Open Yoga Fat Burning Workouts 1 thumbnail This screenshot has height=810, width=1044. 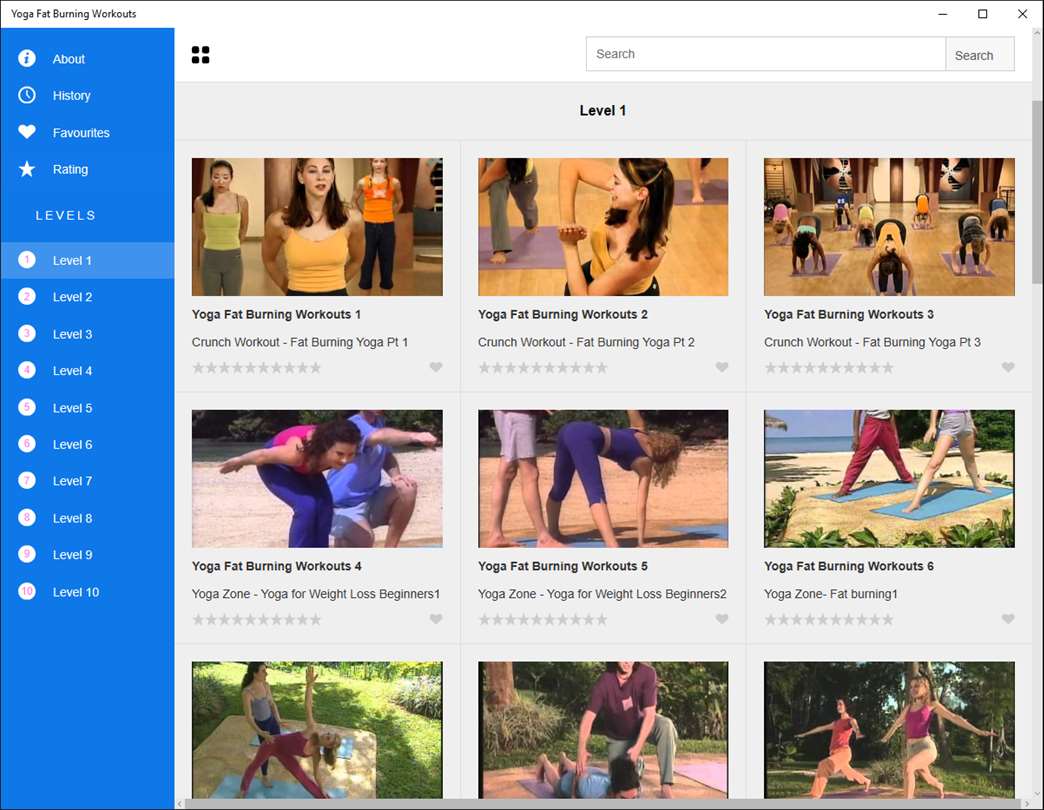tap(317, 226)
